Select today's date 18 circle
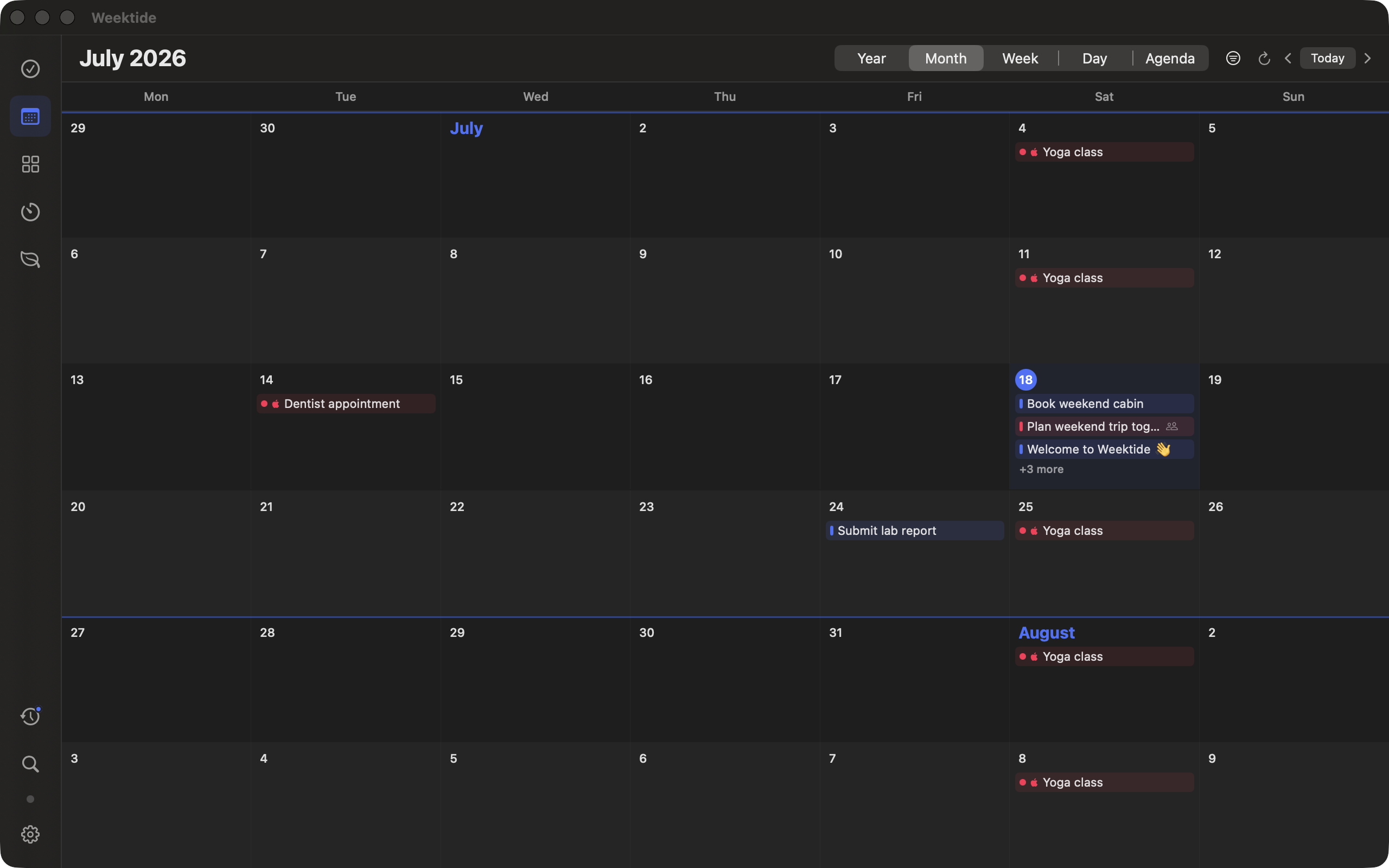Viewport: 1389px width, 868px height. pyautogui.click(x=1025, y=379)
